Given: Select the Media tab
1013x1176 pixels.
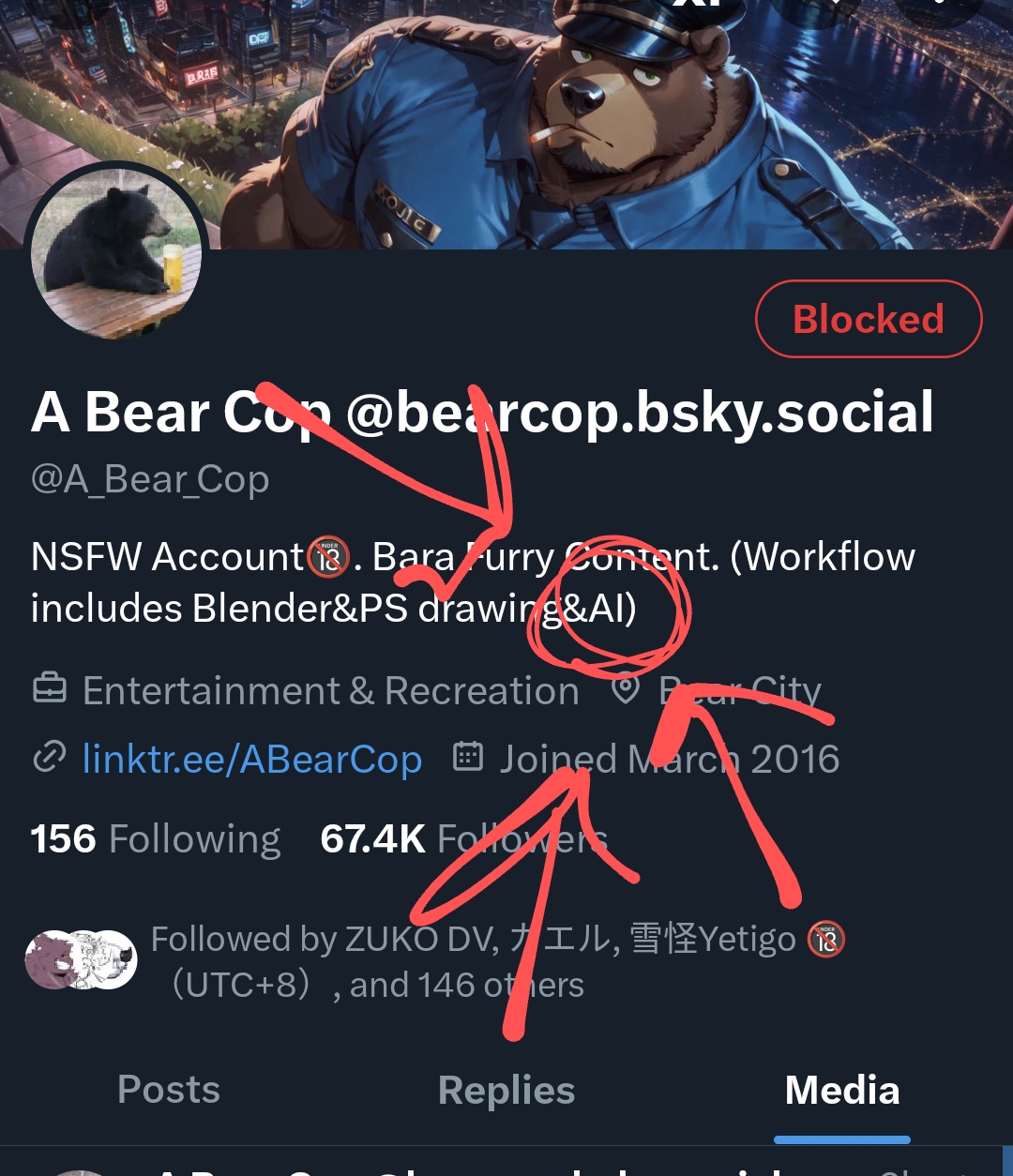Looking at the screenshot, I should (842, 1090).
